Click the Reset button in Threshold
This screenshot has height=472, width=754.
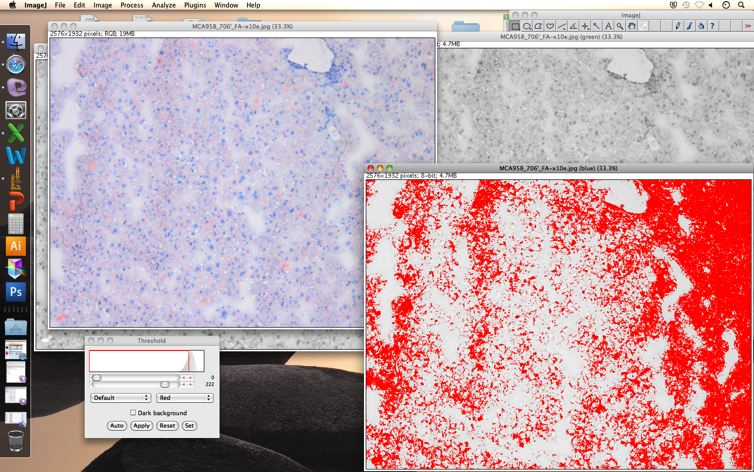coord(167,426)
